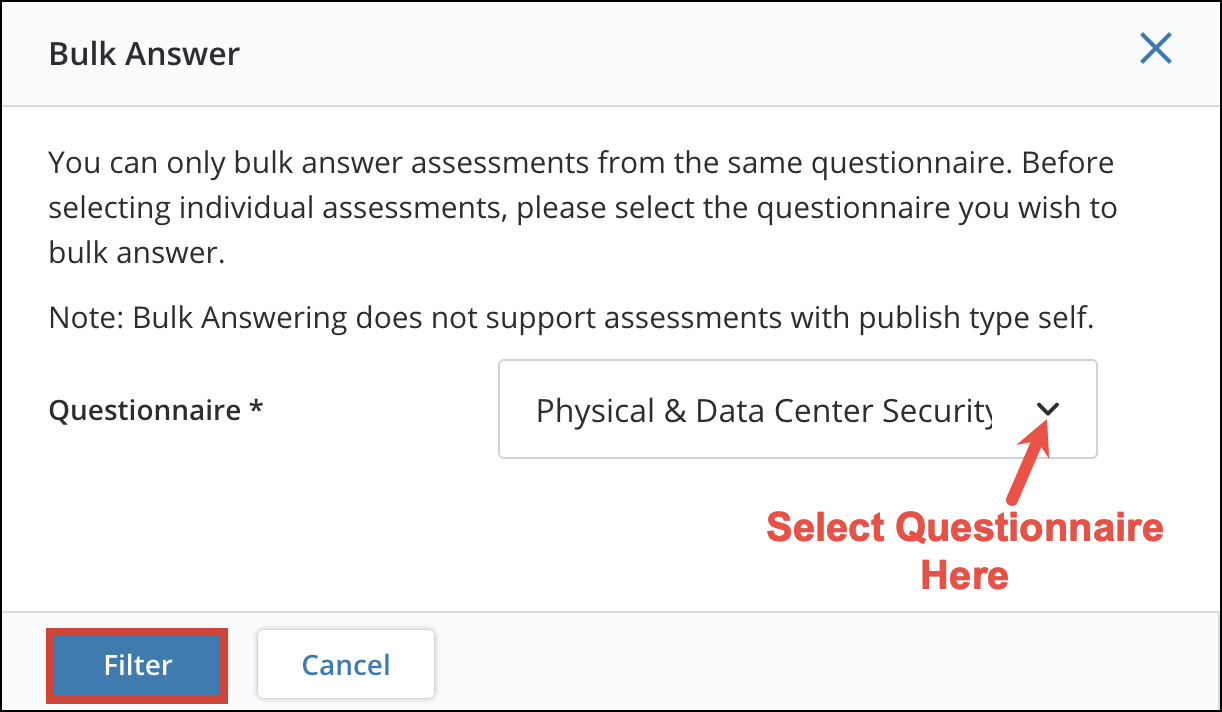Click the down arrow beside the questionnaire name
Screen dimensions: 1222x712
(x=1048, y=409)
